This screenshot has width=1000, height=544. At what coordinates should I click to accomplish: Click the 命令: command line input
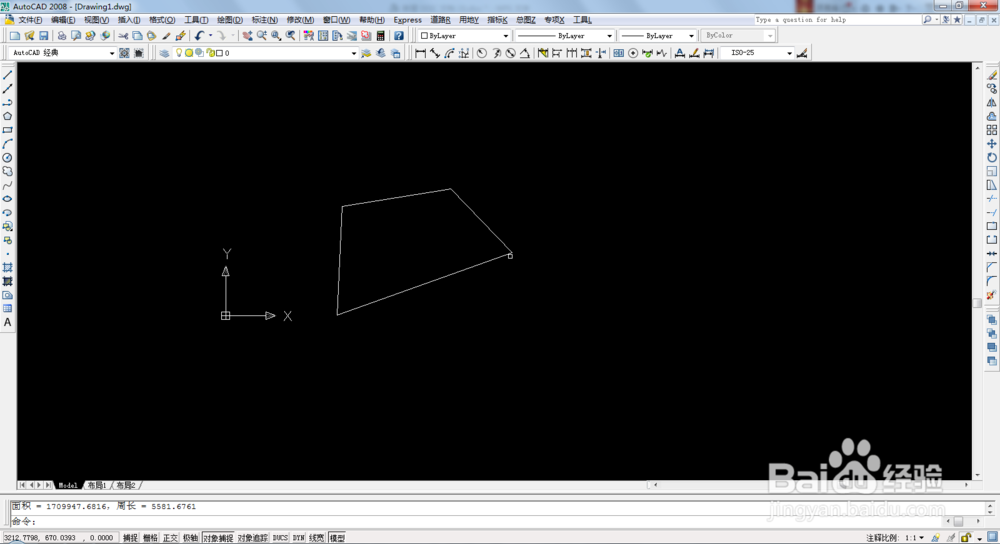[478, 522]
